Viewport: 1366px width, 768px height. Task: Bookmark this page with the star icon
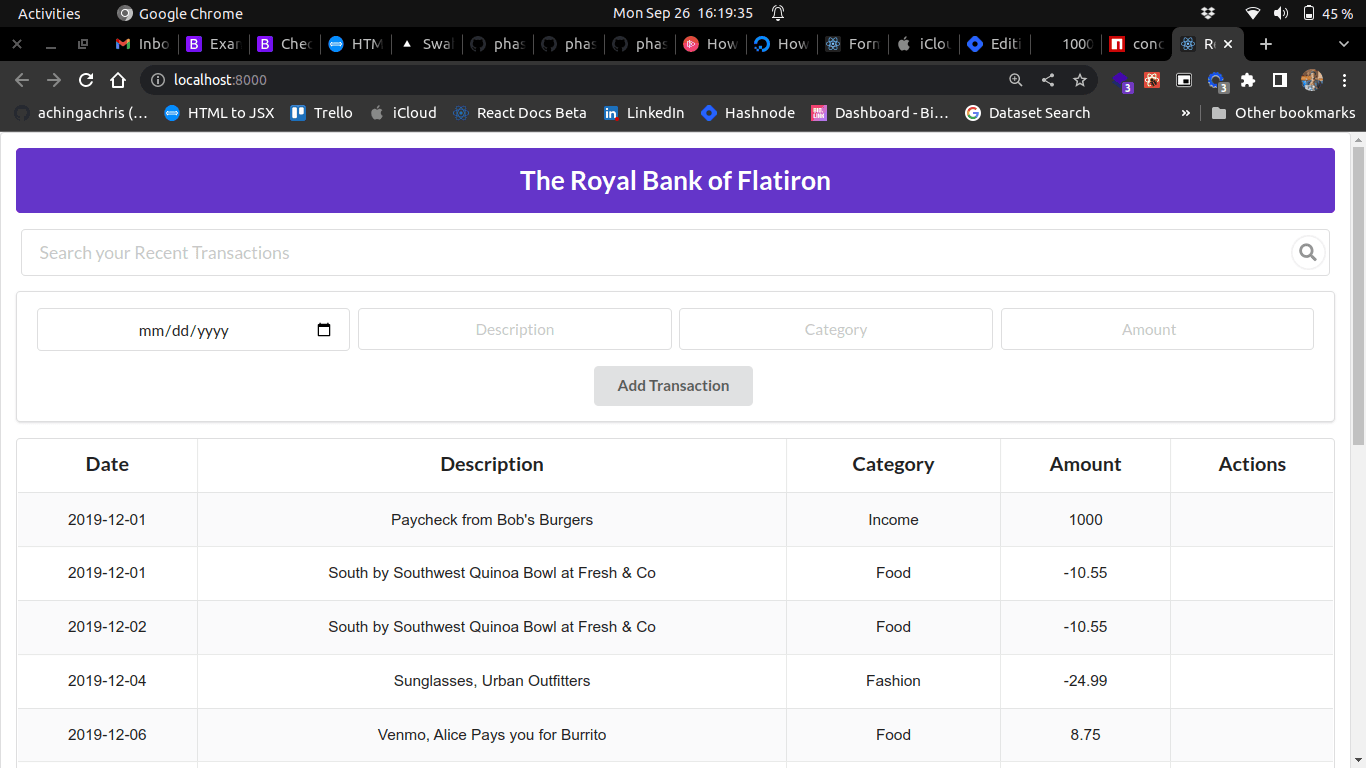[x=1079, y=80]
